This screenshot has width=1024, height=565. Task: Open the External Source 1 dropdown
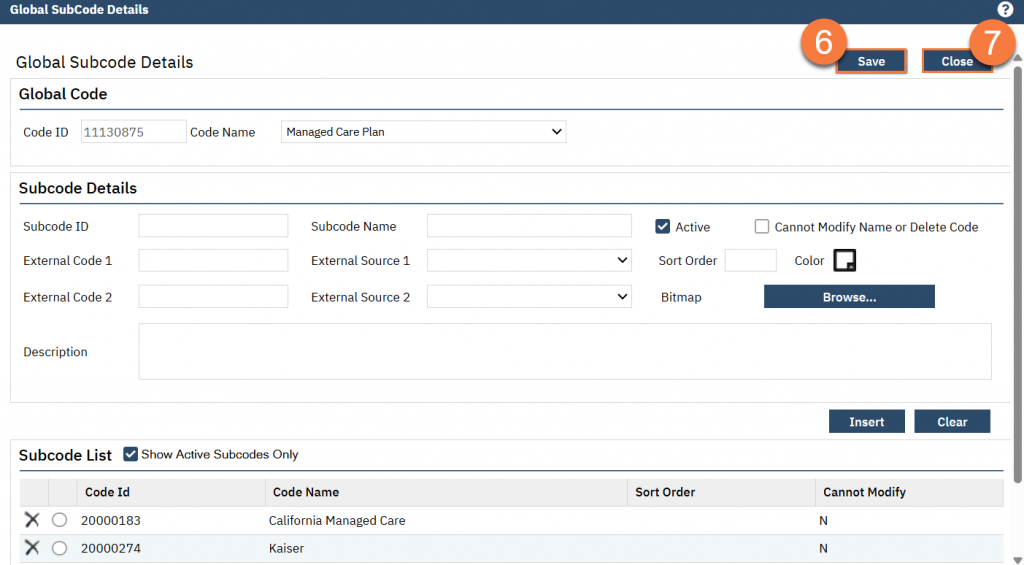click(529, 261)
